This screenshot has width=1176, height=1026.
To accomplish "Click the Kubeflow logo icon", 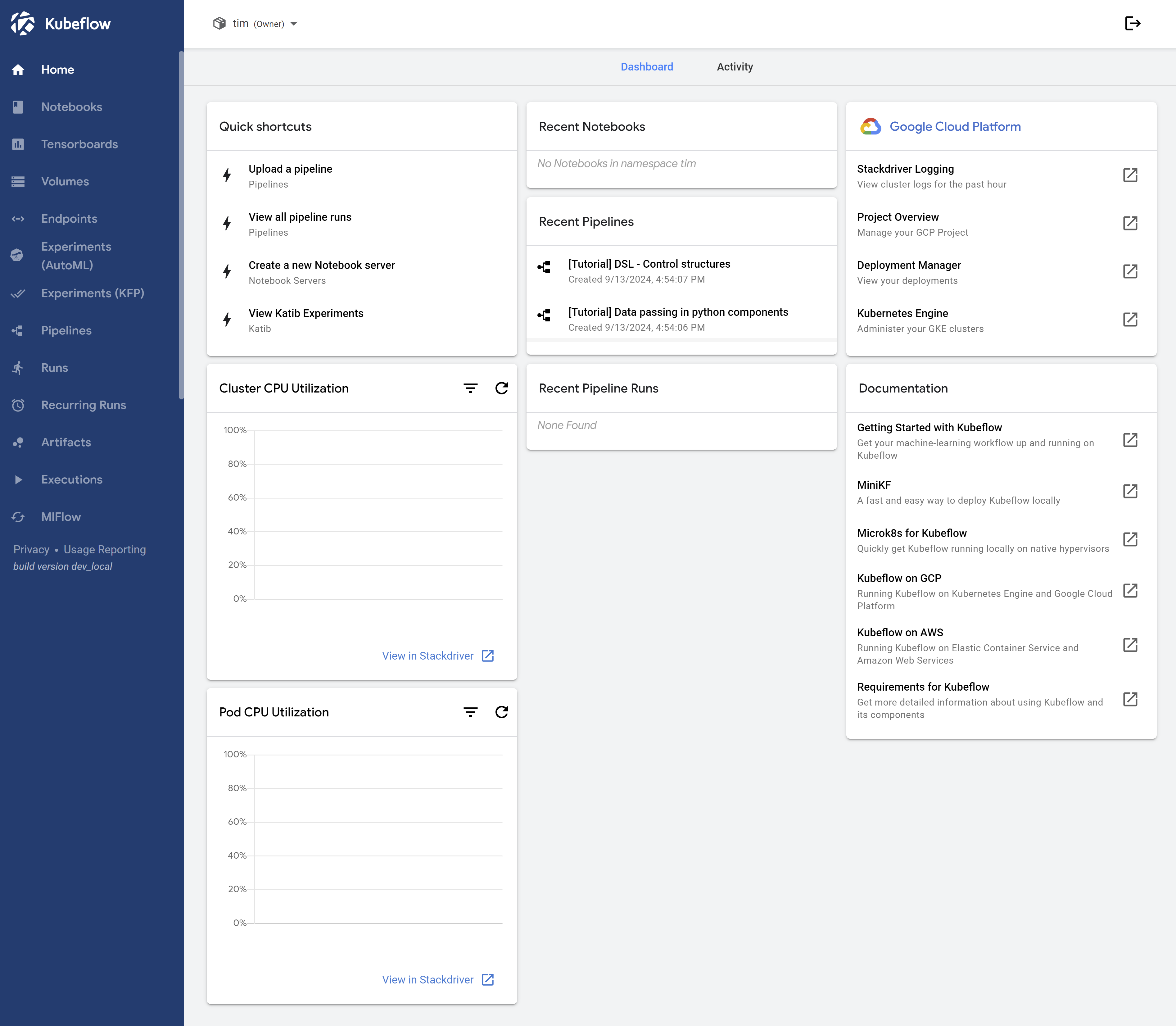I will [23, 24].
